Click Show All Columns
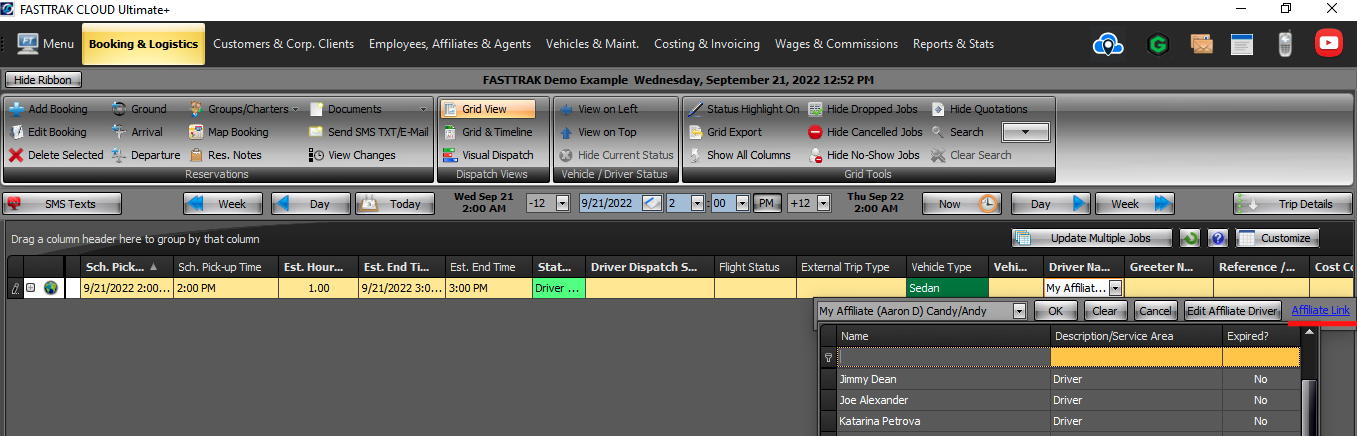1357x436 pixels. tap(740, 155)
